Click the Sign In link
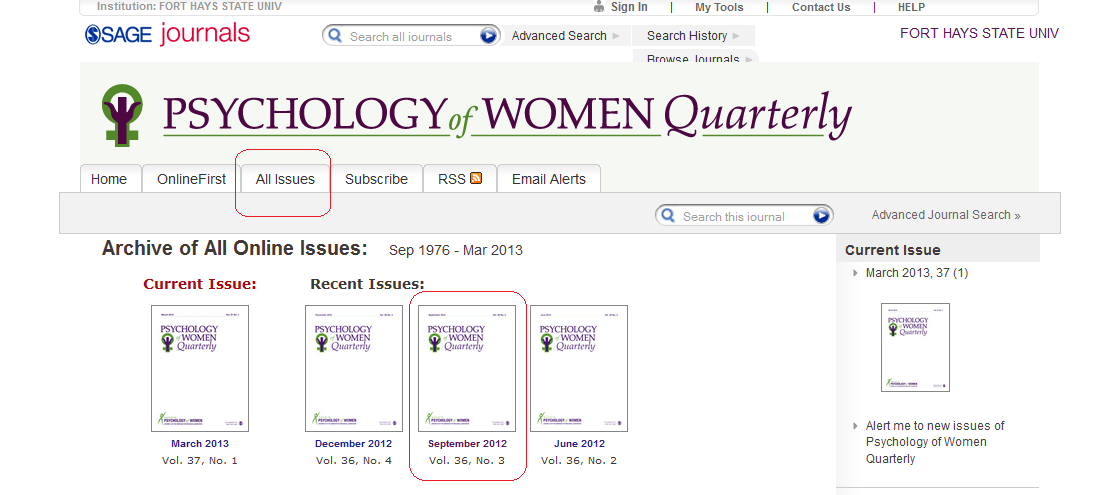This screenshot has width=1115, height=495. [x=629, y=7]
